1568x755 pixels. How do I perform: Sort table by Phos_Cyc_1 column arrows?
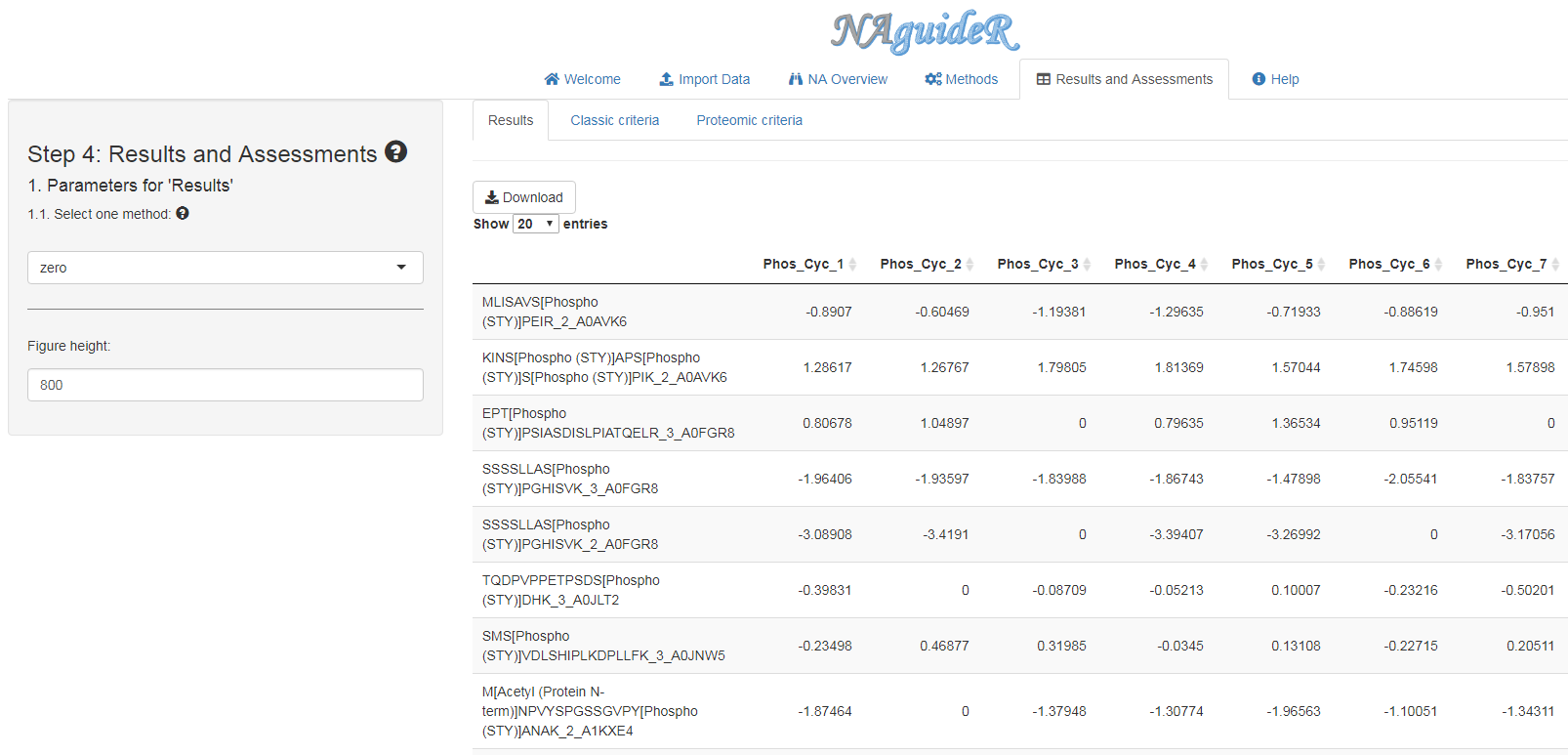[852, 265]
